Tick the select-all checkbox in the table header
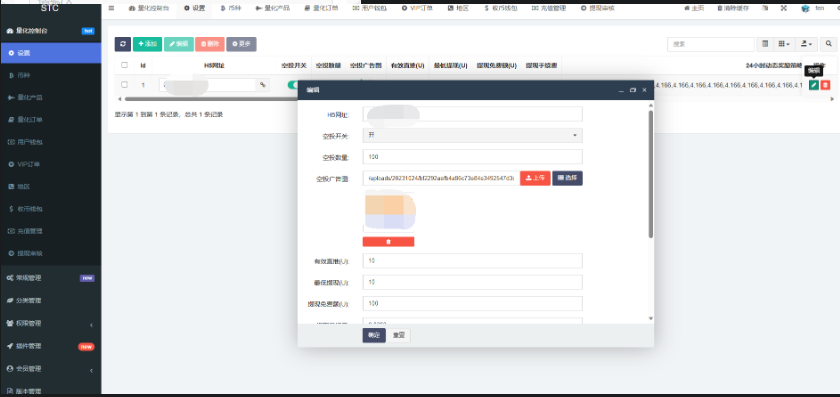The height and width of the screenshot is (397, 840). click(124, 65)
